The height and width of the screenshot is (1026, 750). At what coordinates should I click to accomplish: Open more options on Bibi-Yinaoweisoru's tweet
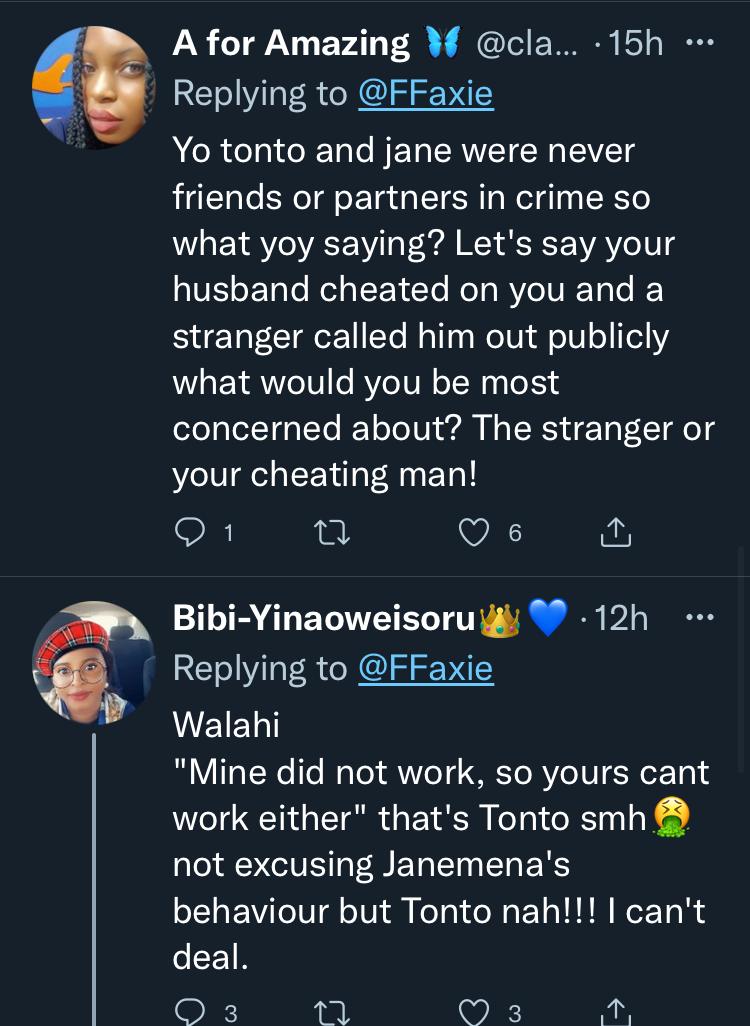(x=698, y=619)
